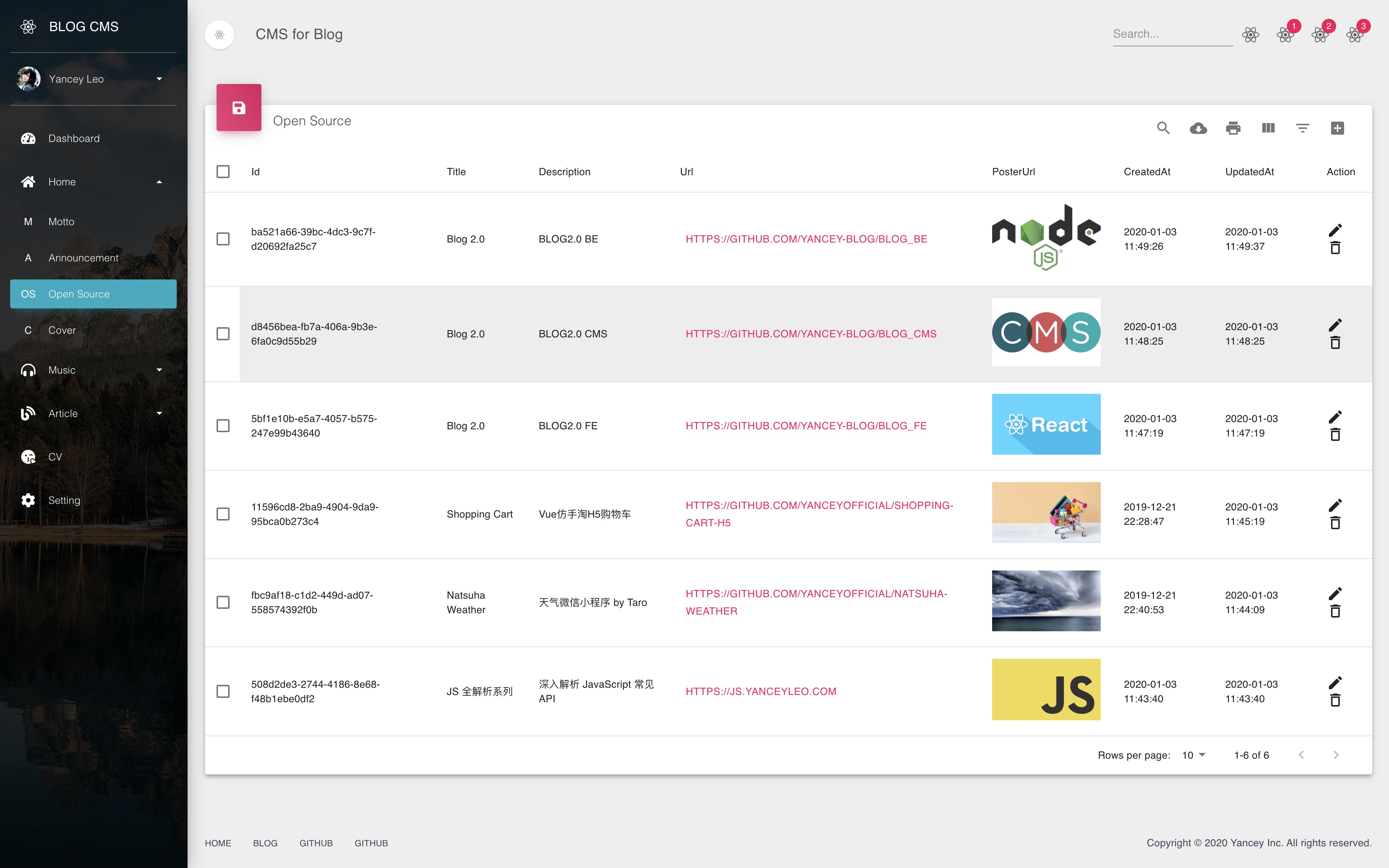This screenshot has height=868, width=1389.
Task: Open the BLOG_FE GitHub link
Action: click(806, 425)
